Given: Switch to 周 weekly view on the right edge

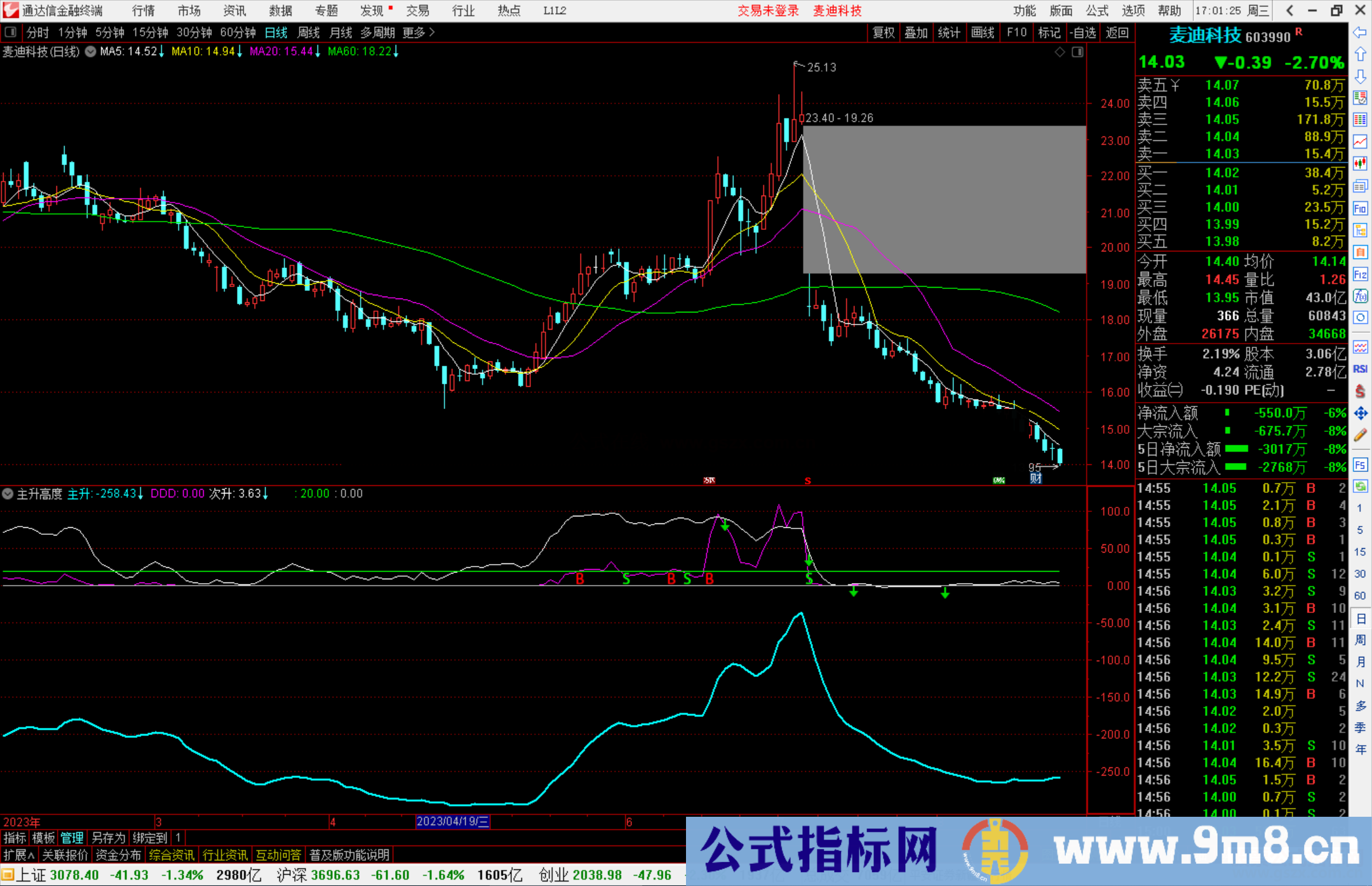Looking at the screenshot, I should coord(1361,639).
